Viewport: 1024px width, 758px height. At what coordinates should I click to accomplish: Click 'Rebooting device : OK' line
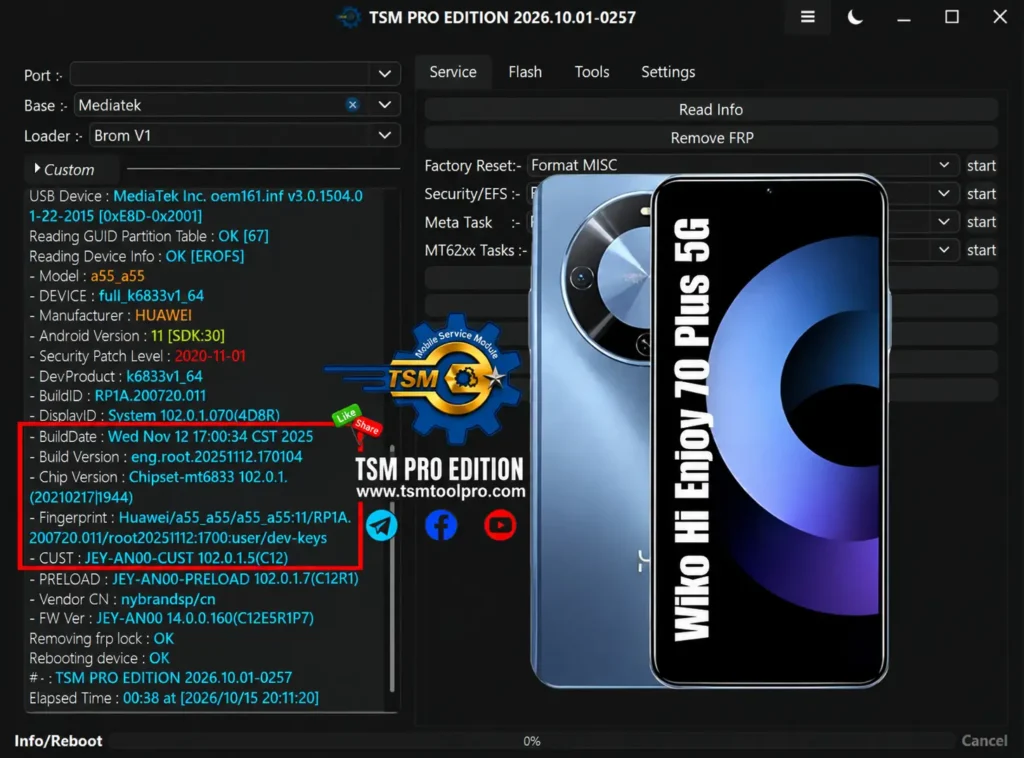click(99, 658)
